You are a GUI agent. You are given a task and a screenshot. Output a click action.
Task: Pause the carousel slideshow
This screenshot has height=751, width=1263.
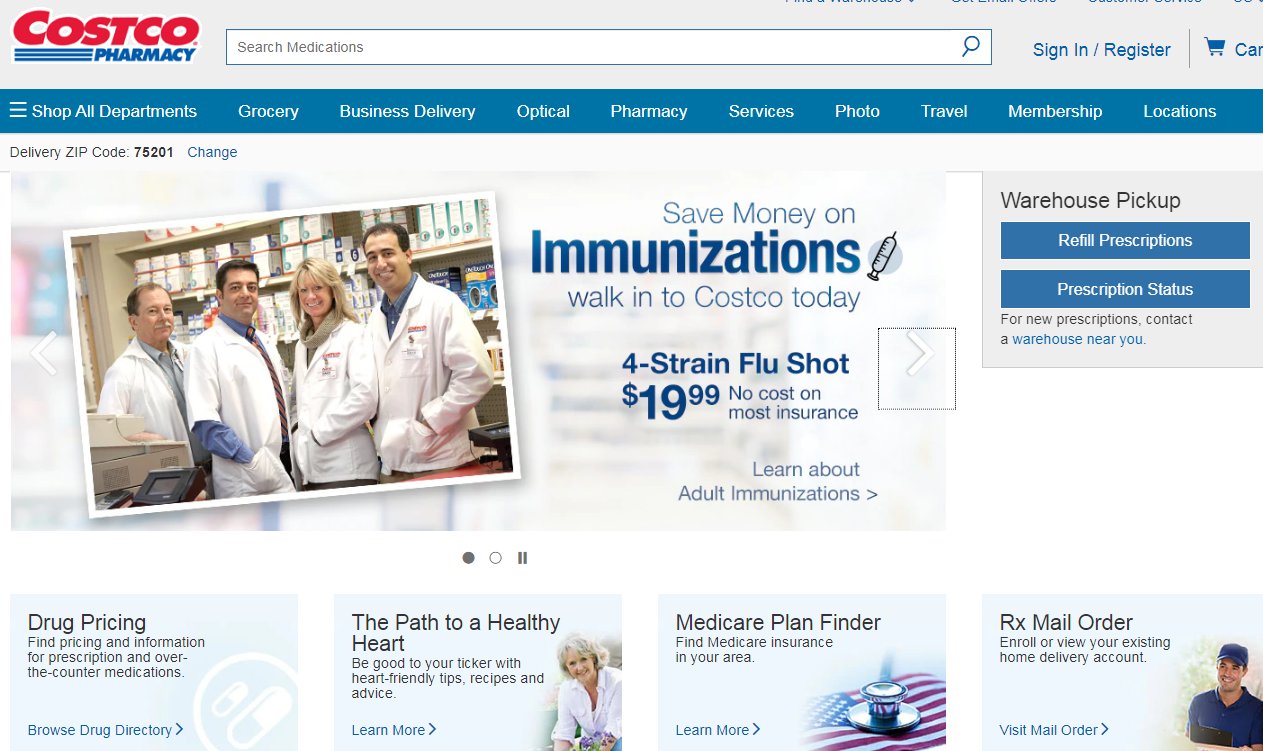pos(522,558)
